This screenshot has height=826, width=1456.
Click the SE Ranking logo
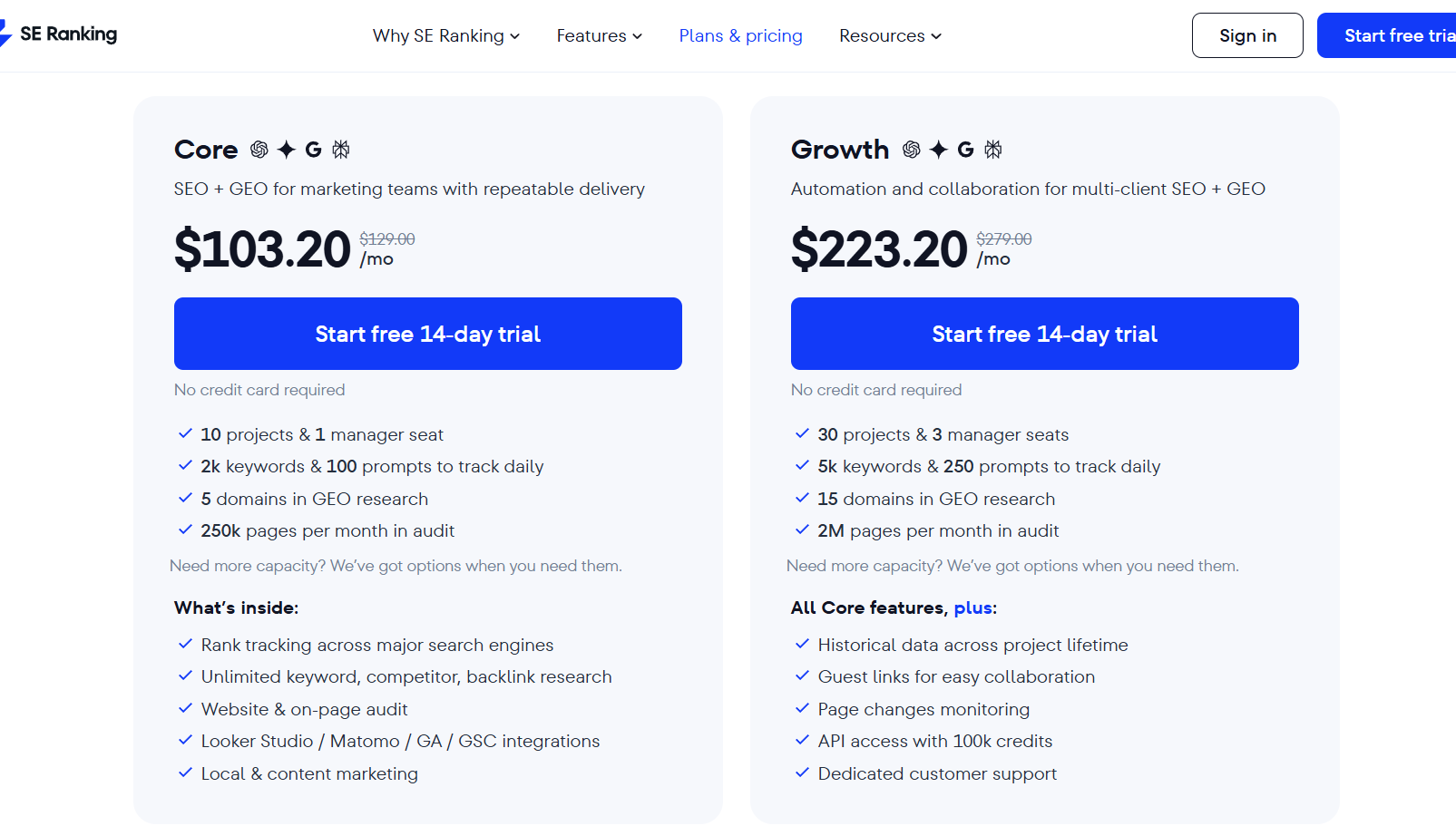pyautogui.click(x=59, y=34)
